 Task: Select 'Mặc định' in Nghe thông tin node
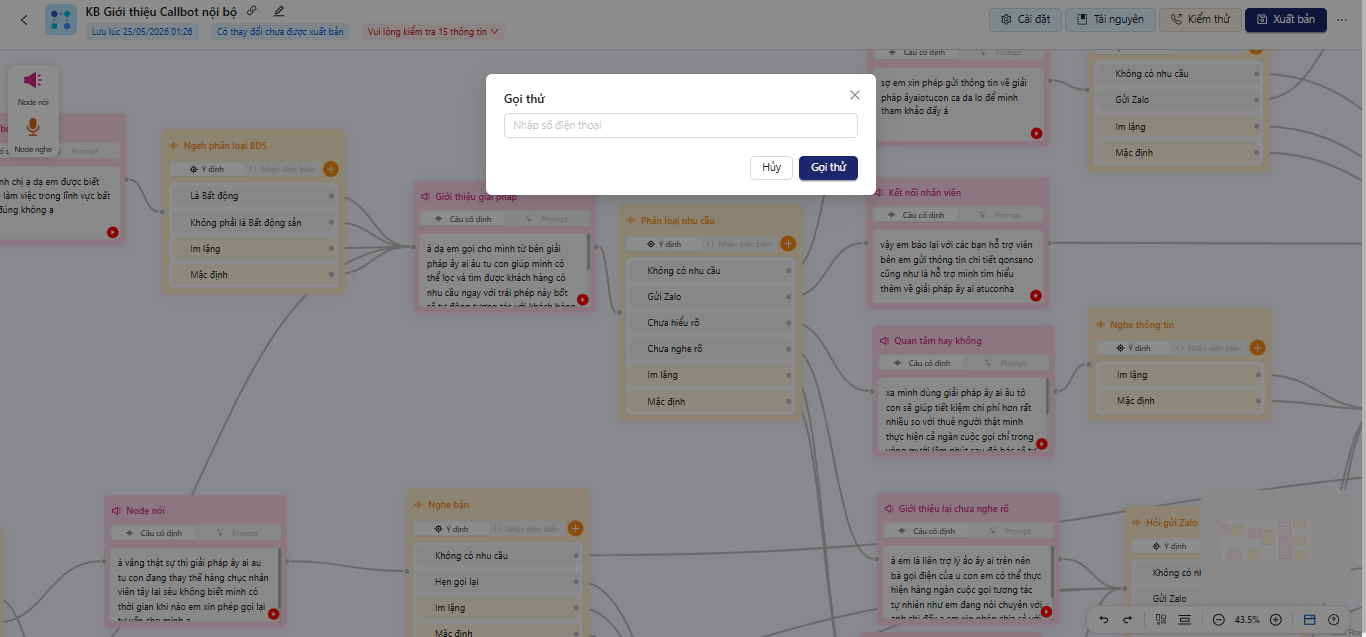(1180, 401)
